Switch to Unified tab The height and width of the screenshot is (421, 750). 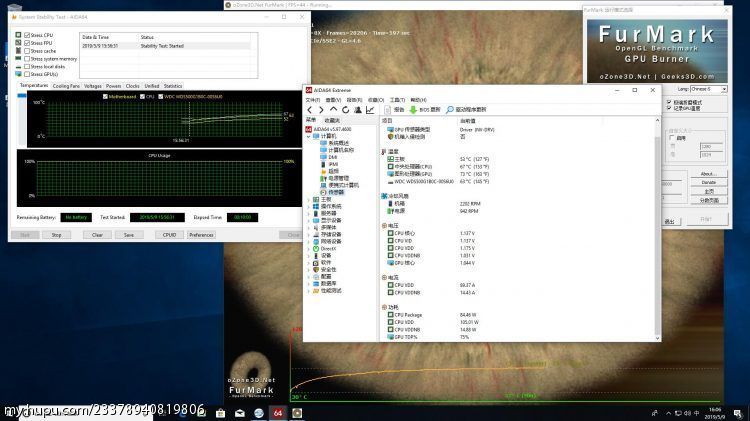pos(152,86)
